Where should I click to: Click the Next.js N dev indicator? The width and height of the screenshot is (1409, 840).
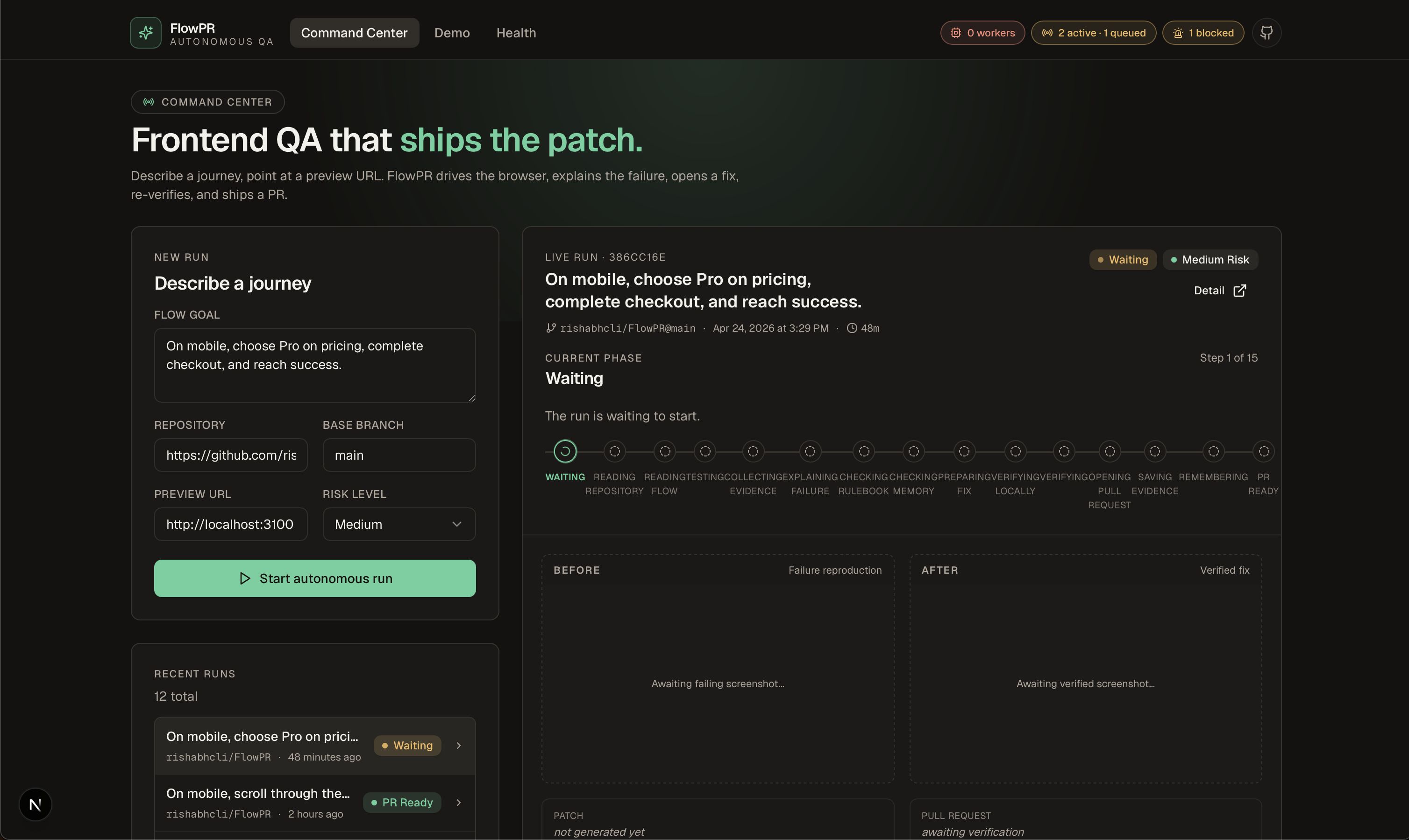coord(35,804)
